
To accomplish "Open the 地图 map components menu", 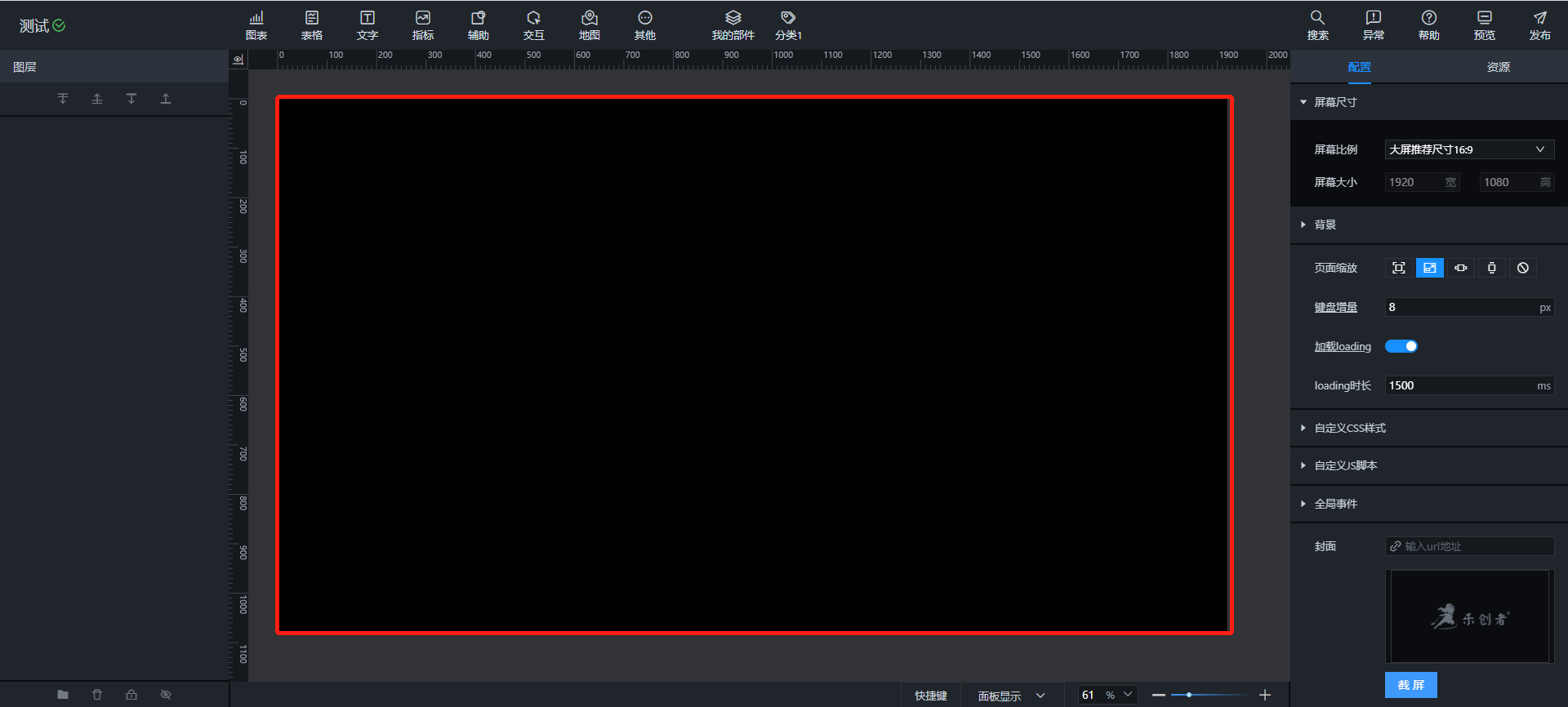I will click(x=589, y=25).
